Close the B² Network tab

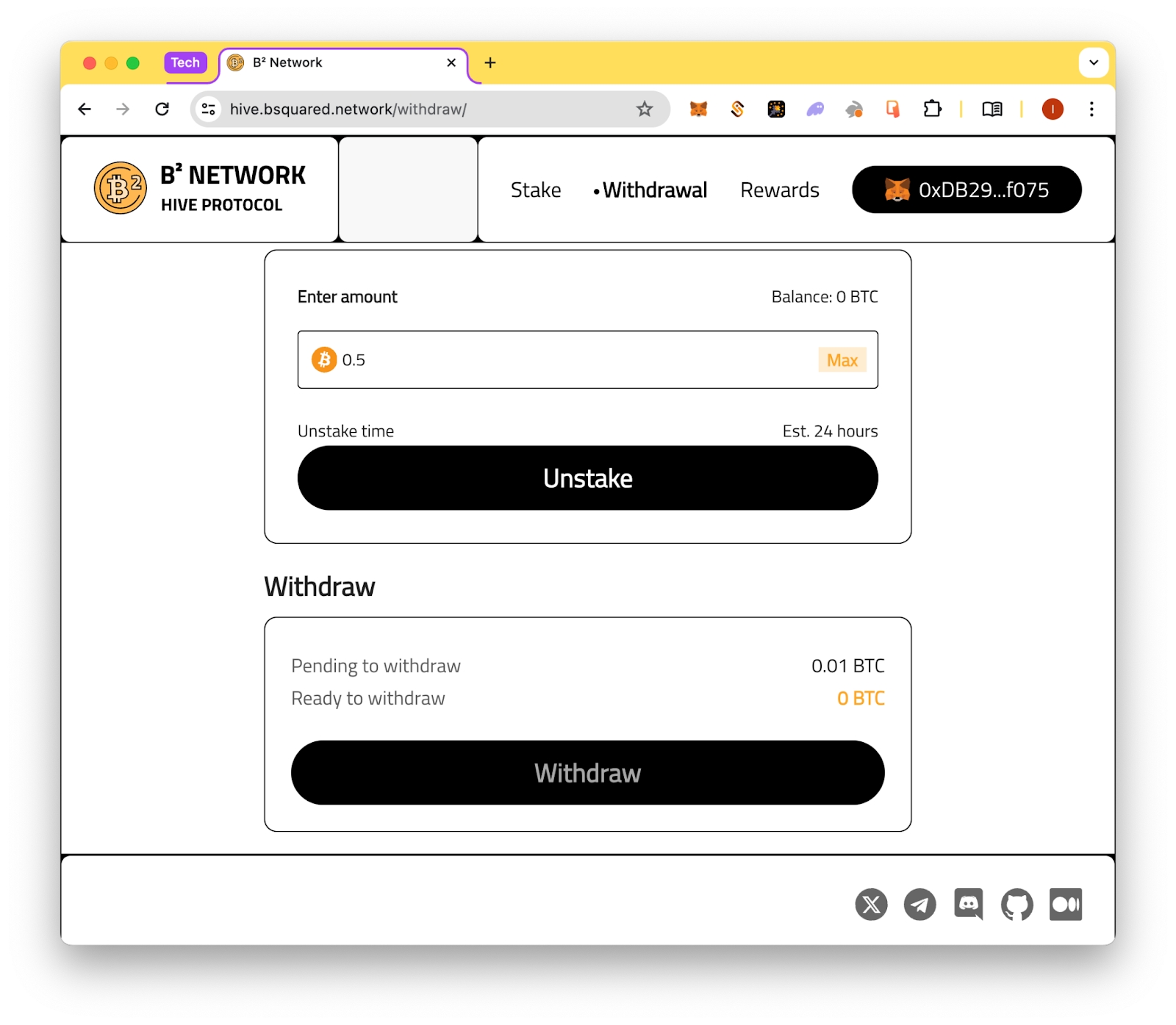click(x=451, y=63)
